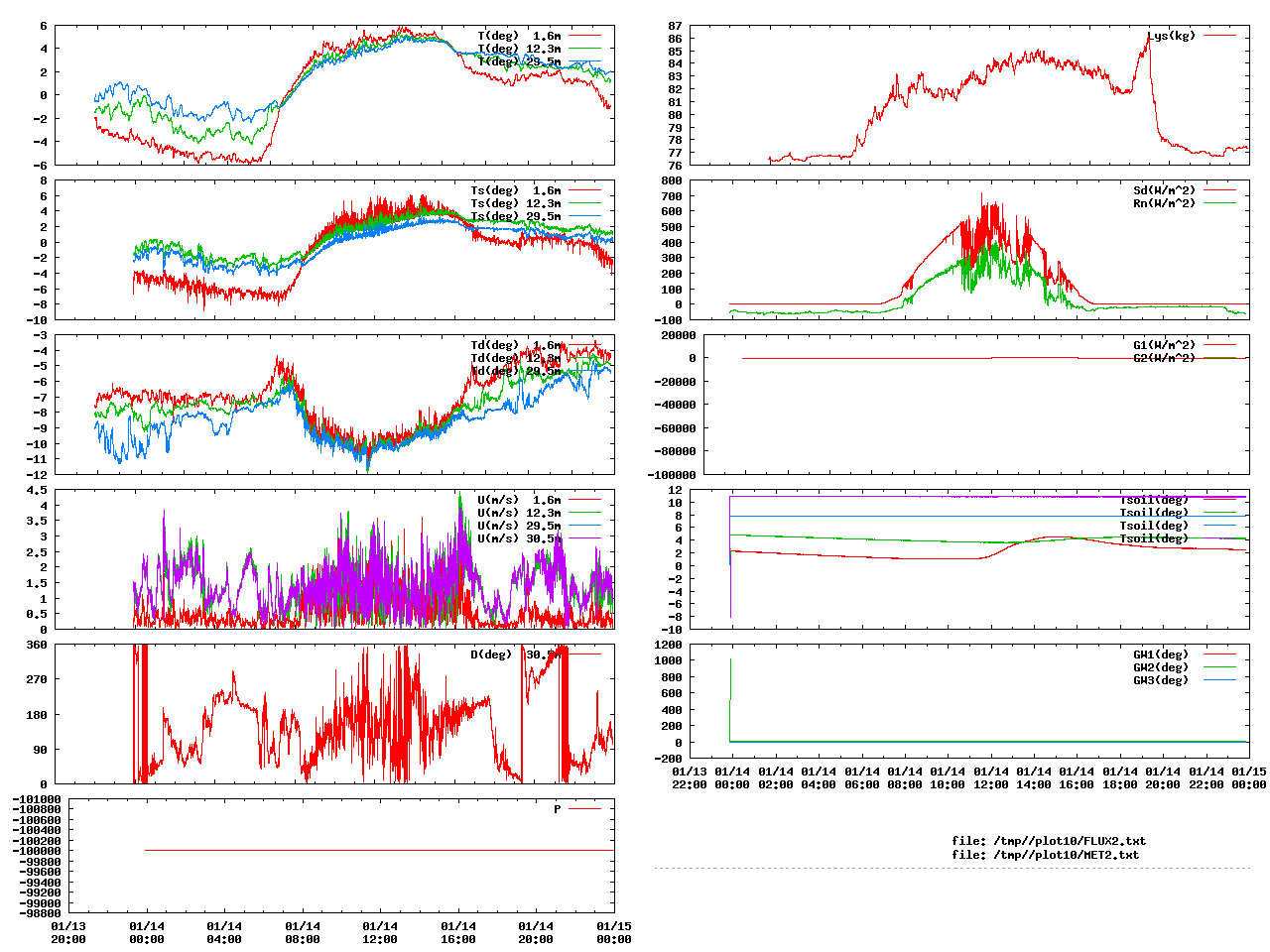1270x952 pixels.
Task: Pick the "GW2(deg)" legend entry
Action: tap(1161, 667)
